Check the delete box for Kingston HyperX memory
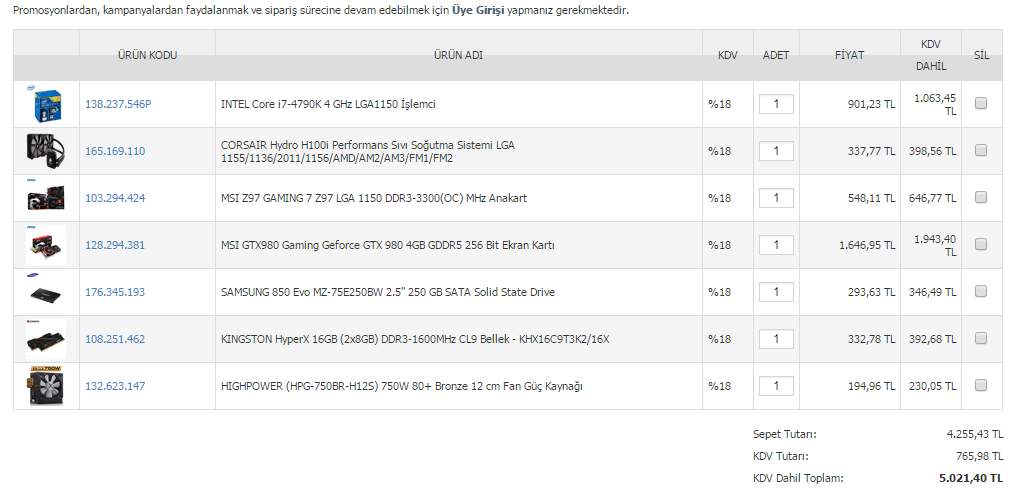The image size is (1015, 495). tap(981, 338)
